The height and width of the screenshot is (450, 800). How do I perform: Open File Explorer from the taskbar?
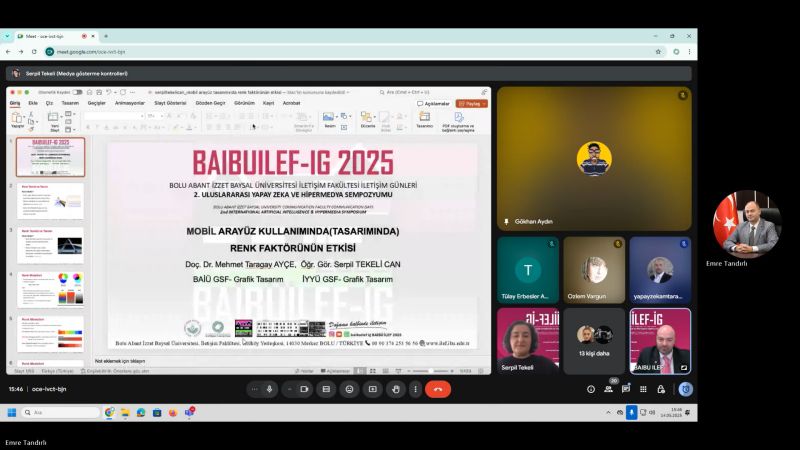click(125, 412)
